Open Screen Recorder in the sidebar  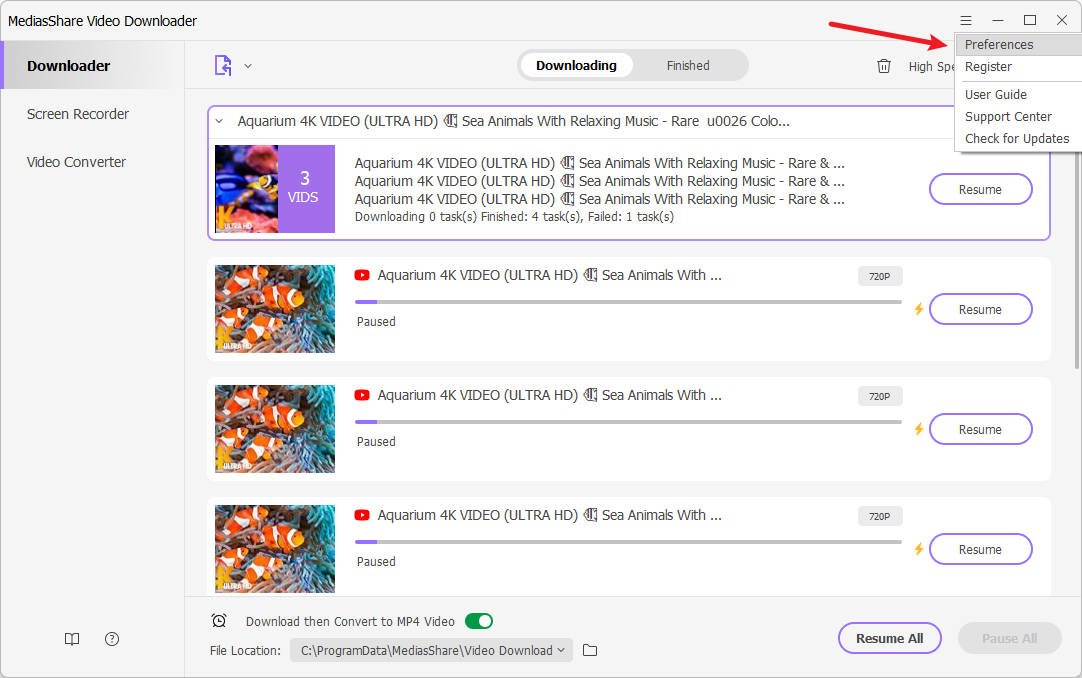(78, 114)
